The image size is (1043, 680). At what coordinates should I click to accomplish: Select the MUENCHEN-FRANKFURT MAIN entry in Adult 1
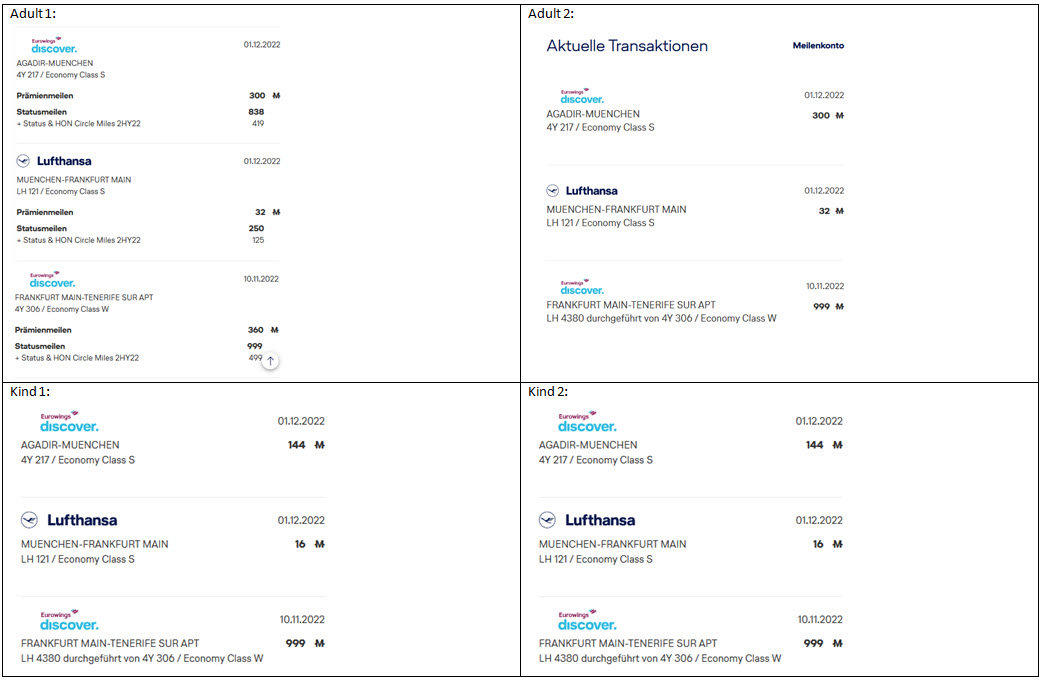click(x=74, y=180)
